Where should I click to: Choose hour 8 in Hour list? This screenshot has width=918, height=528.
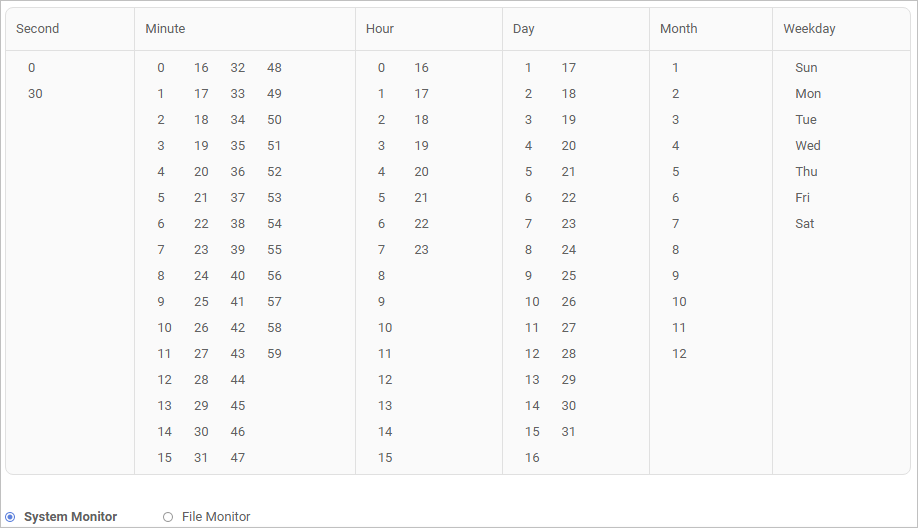pyautogui.click(x=382, y=276)
